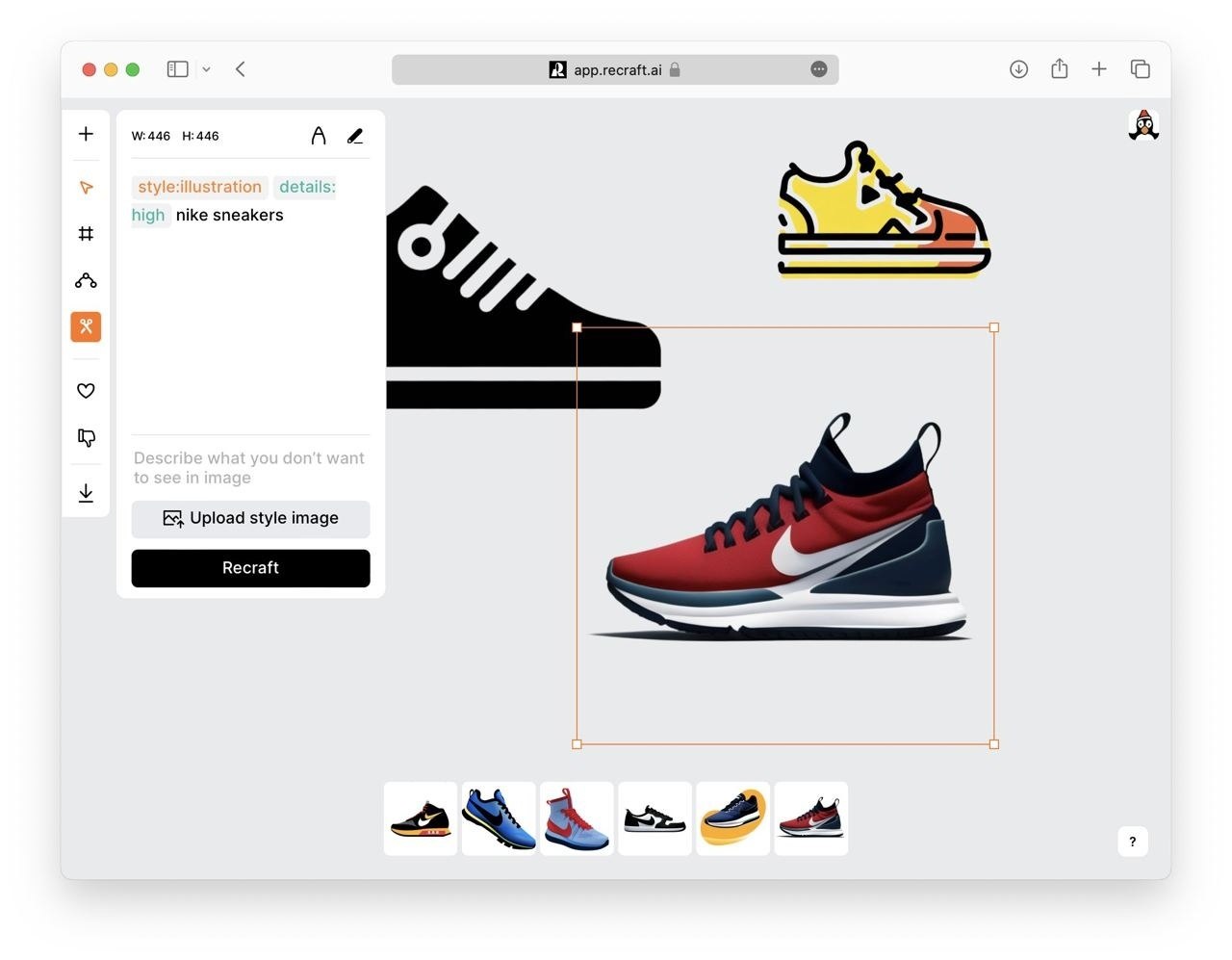Image resolution: width=1232 pixels, height=960 pixels.
Task: Open Safari downloads icon
Action: point(1018,69)
